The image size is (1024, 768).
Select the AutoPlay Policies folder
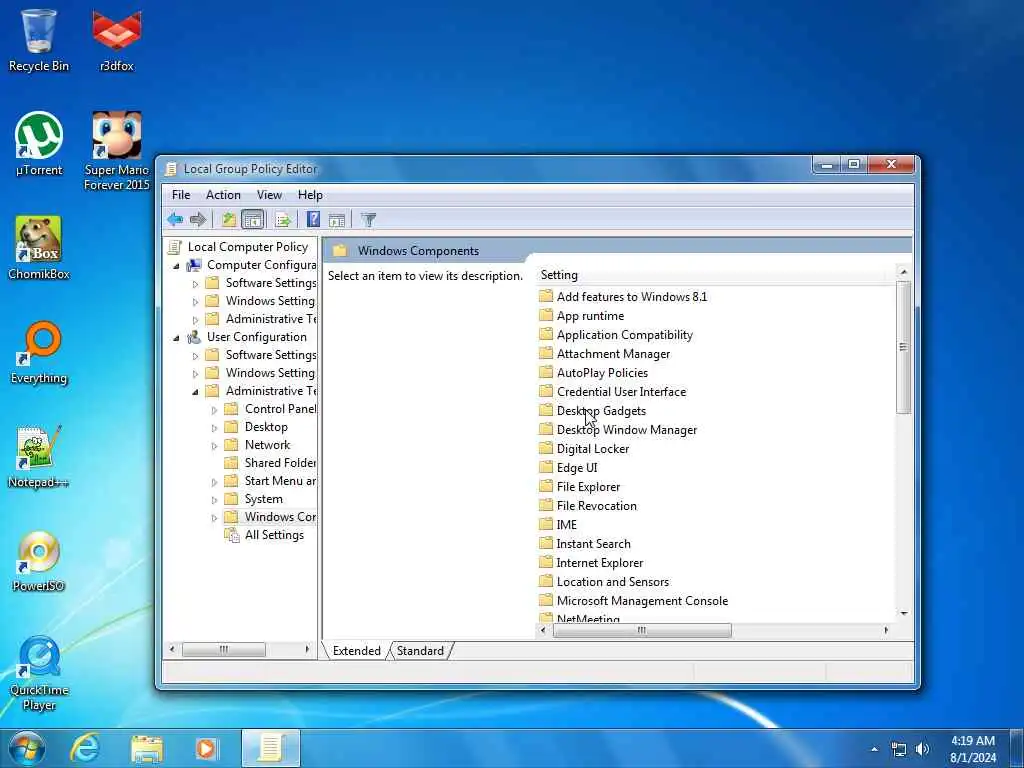pos(594,372)
